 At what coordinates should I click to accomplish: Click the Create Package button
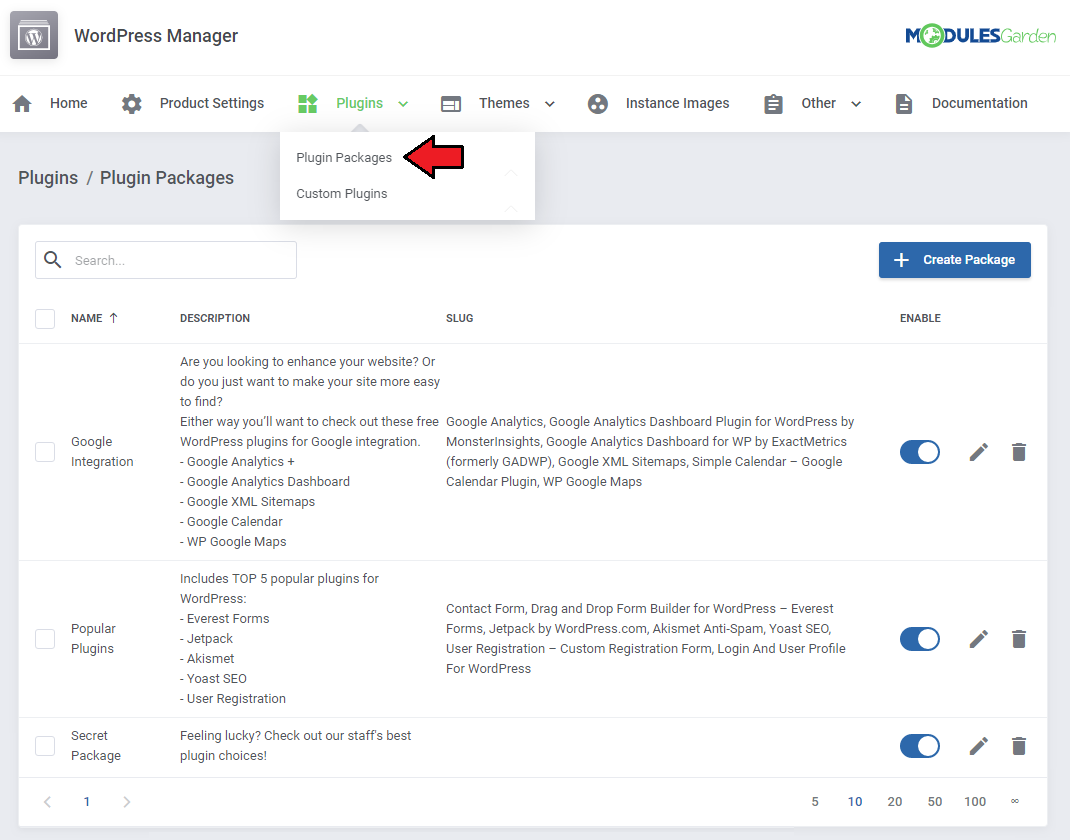pyautogui.click(x=955, y=260)
